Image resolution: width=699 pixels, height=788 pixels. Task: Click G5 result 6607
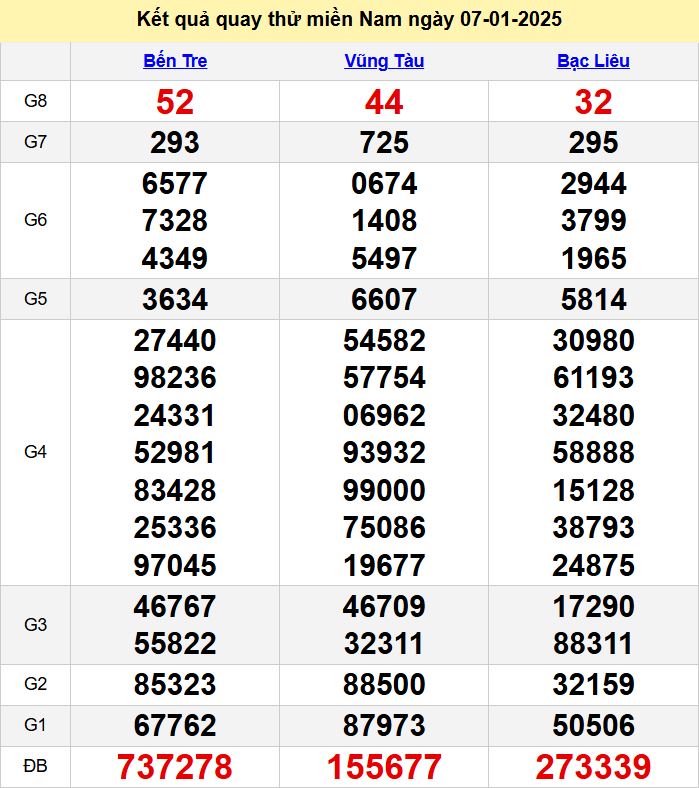click(384, 300)
